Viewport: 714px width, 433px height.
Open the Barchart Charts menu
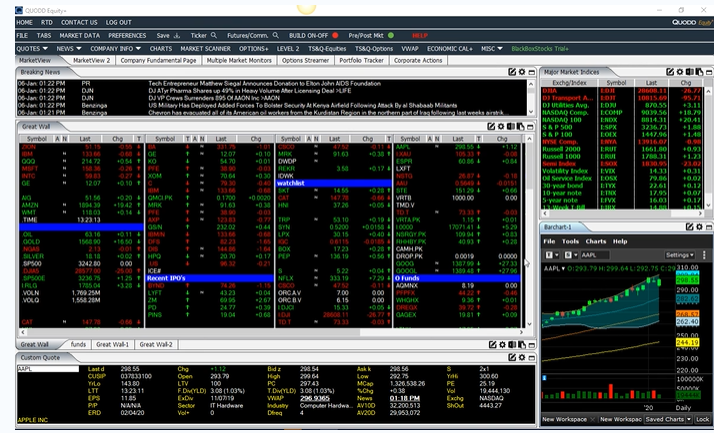[596, 241]
